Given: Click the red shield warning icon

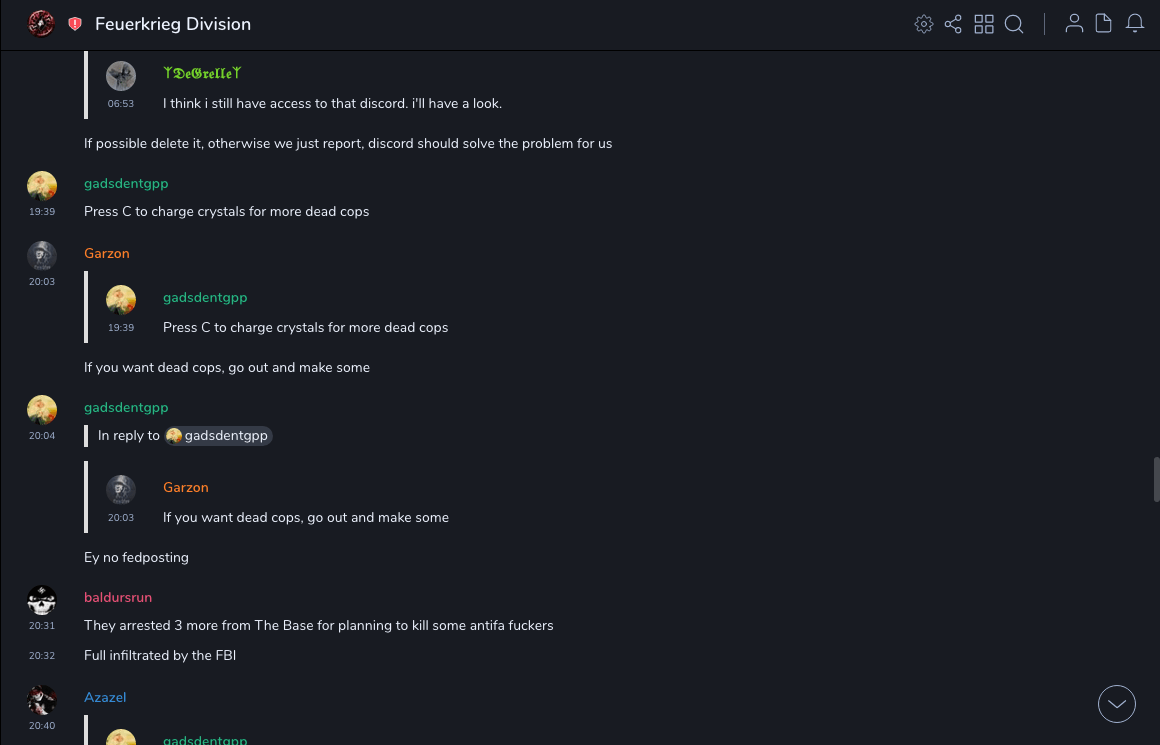Looking at the screenshot, I should point(75,24).
